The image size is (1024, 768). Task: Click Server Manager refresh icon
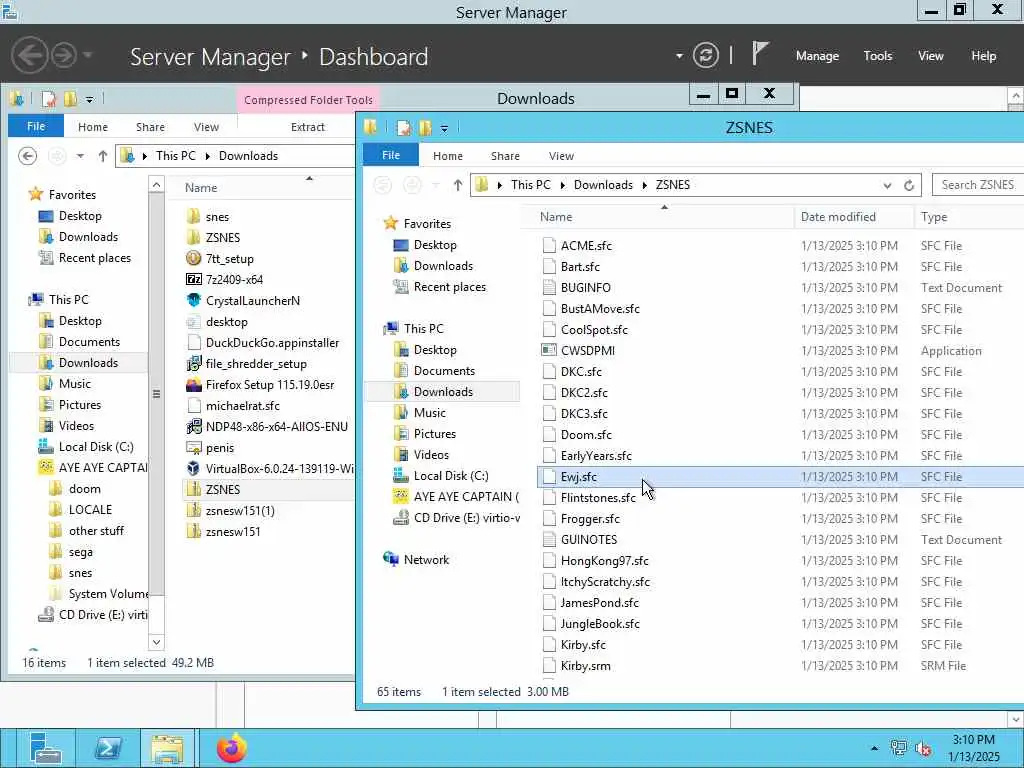pos(705,56)
